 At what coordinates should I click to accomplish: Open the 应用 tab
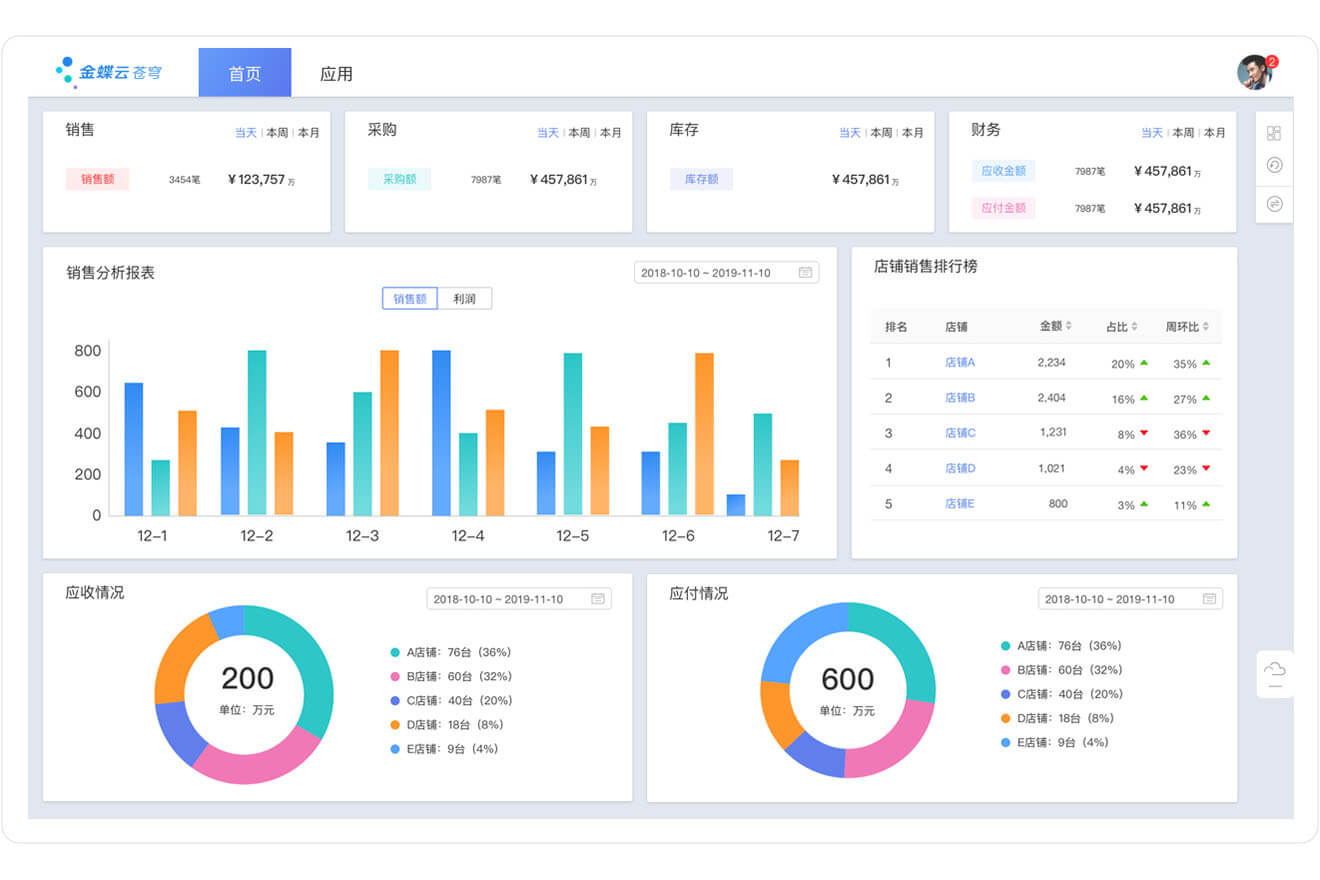pos(336,74)
